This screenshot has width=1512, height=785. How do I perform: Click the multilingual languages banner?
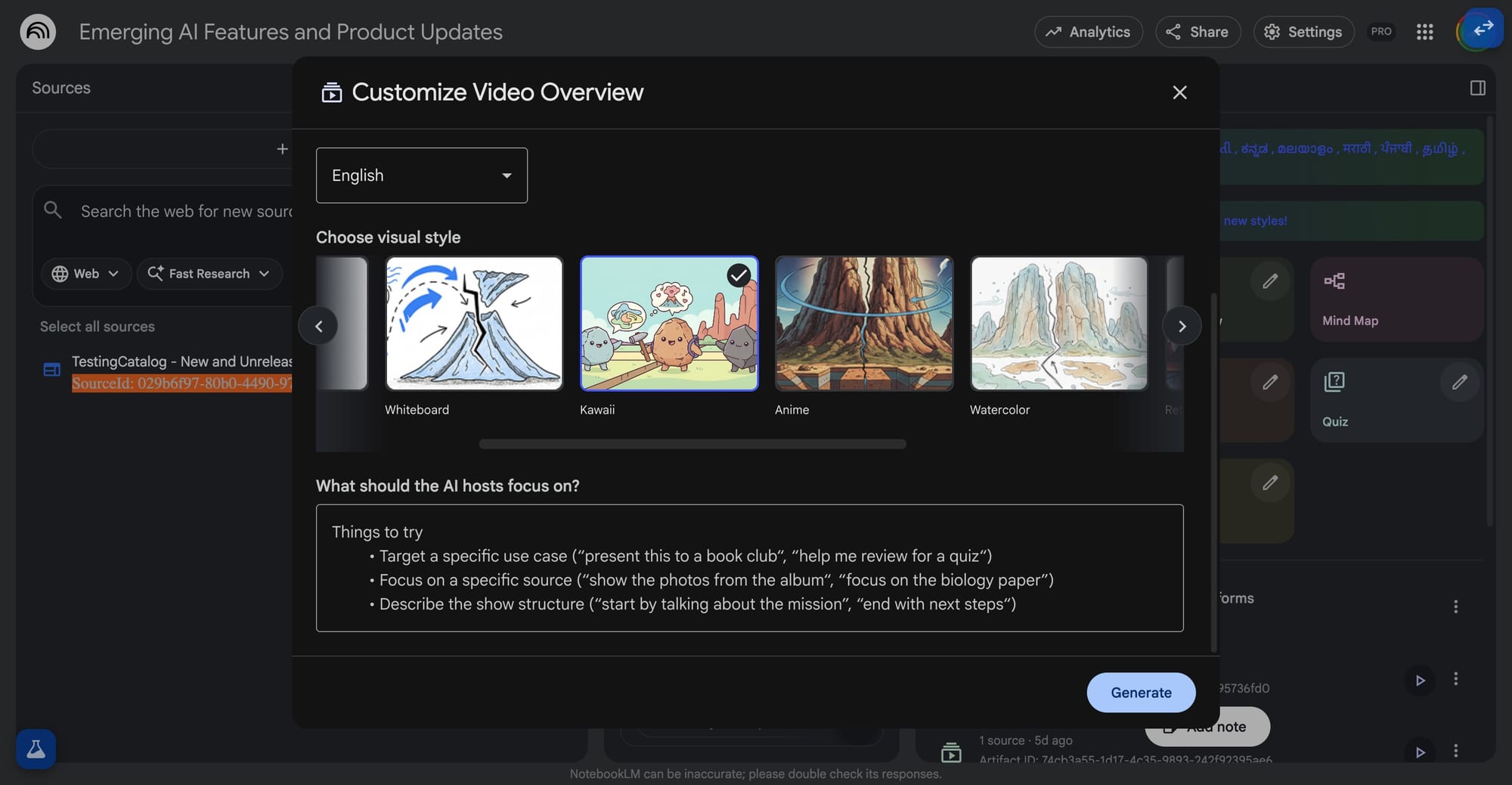(1352, 157)
